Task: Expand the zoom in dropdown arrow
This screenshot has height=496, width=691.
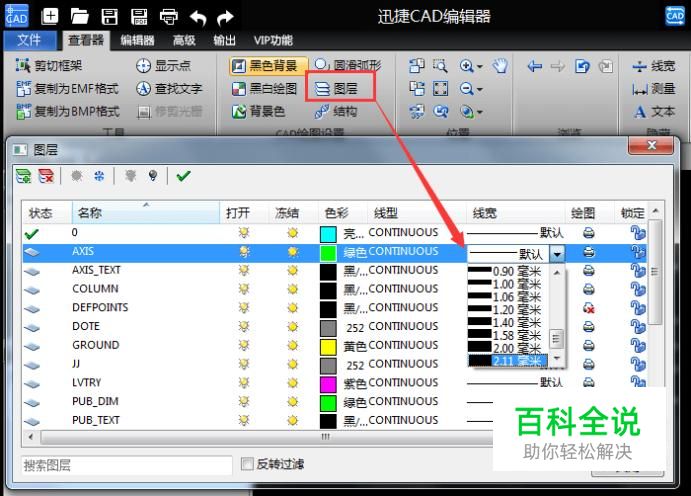Action: (x=480, y=67)
